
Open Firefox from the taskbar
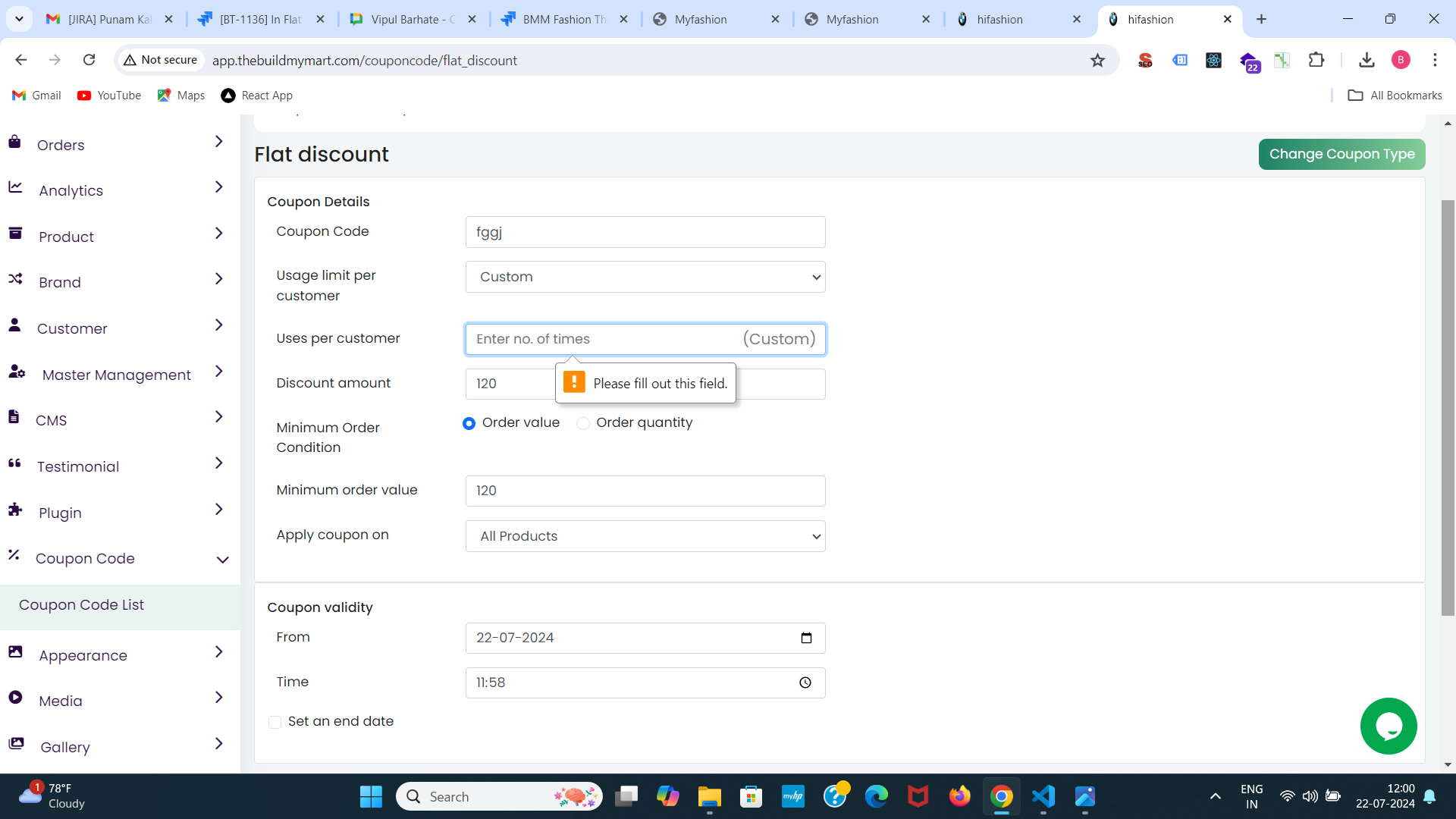[959, 796]
